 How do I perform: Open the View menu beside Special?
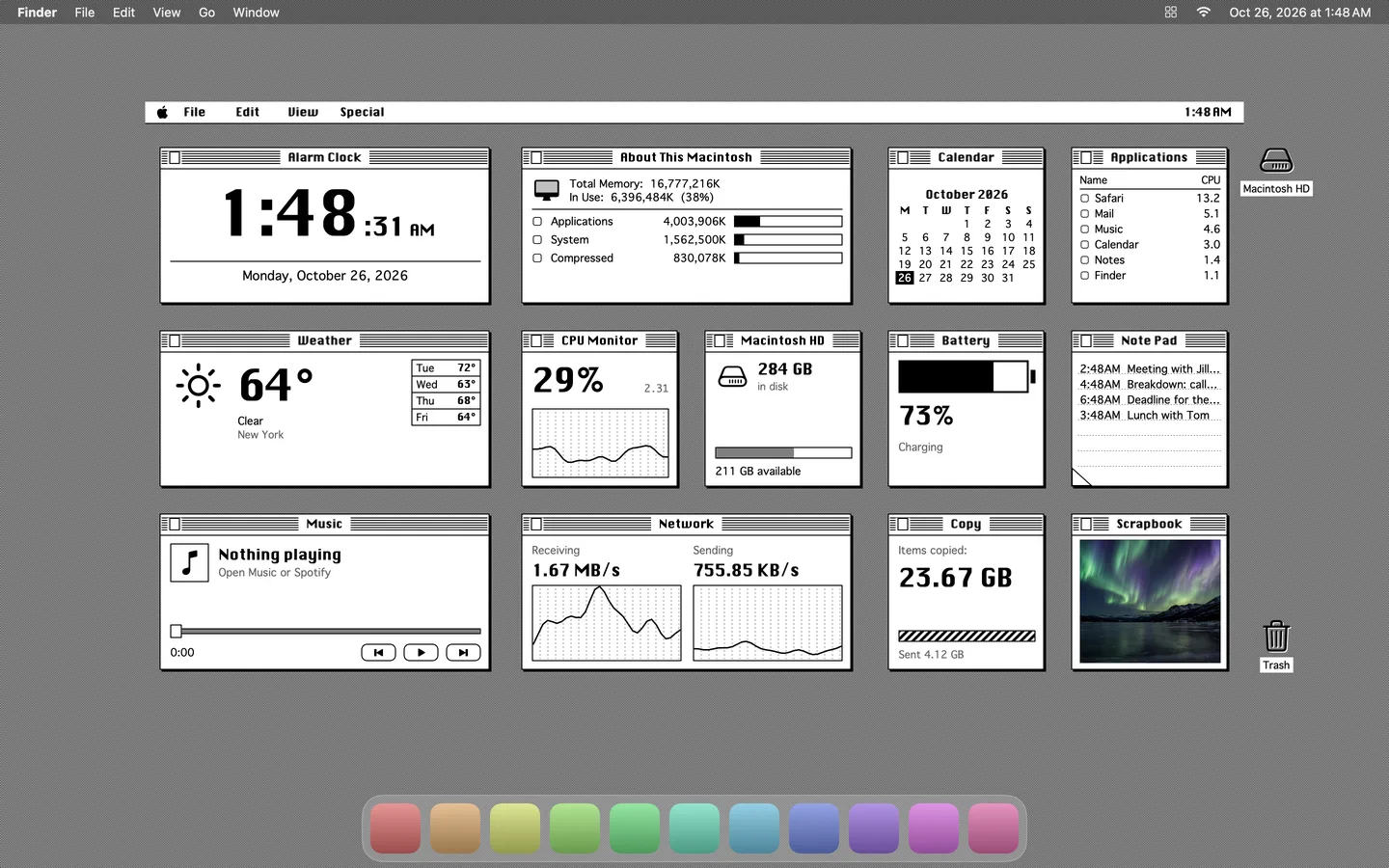pos(303,112)
